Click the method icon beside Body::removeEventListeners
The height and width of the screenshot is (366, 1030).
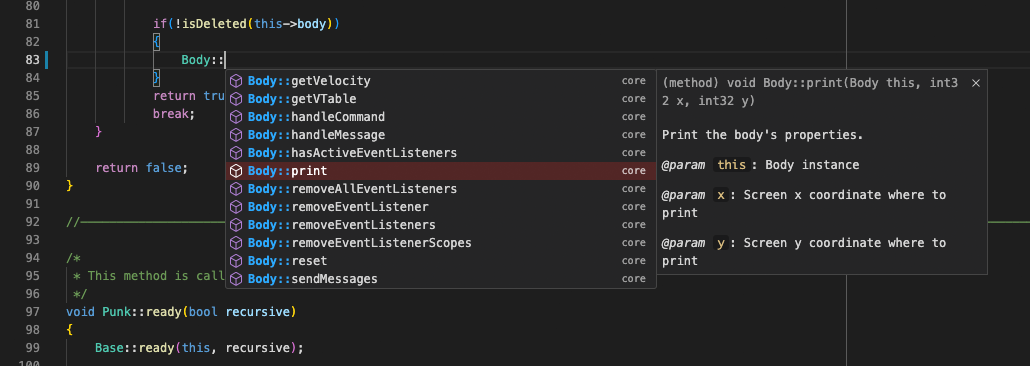point(236,225)
